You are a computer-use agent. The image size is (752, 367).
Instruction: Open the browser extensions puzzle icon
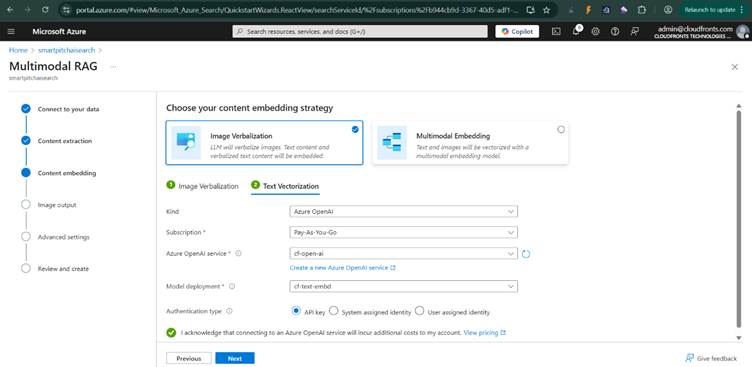point(642,10)
